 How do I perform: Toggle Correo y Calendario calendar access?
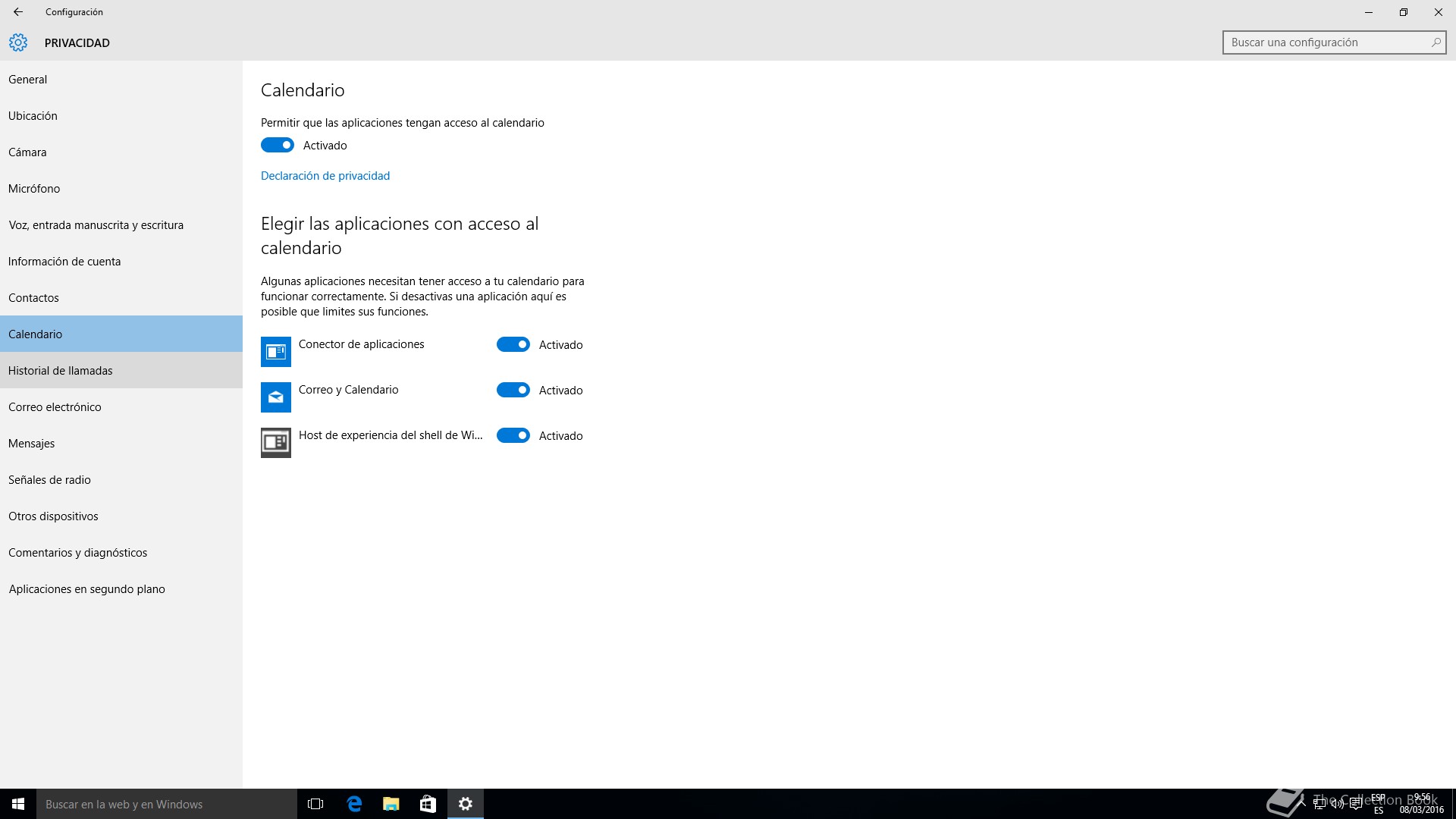point(513,390)
